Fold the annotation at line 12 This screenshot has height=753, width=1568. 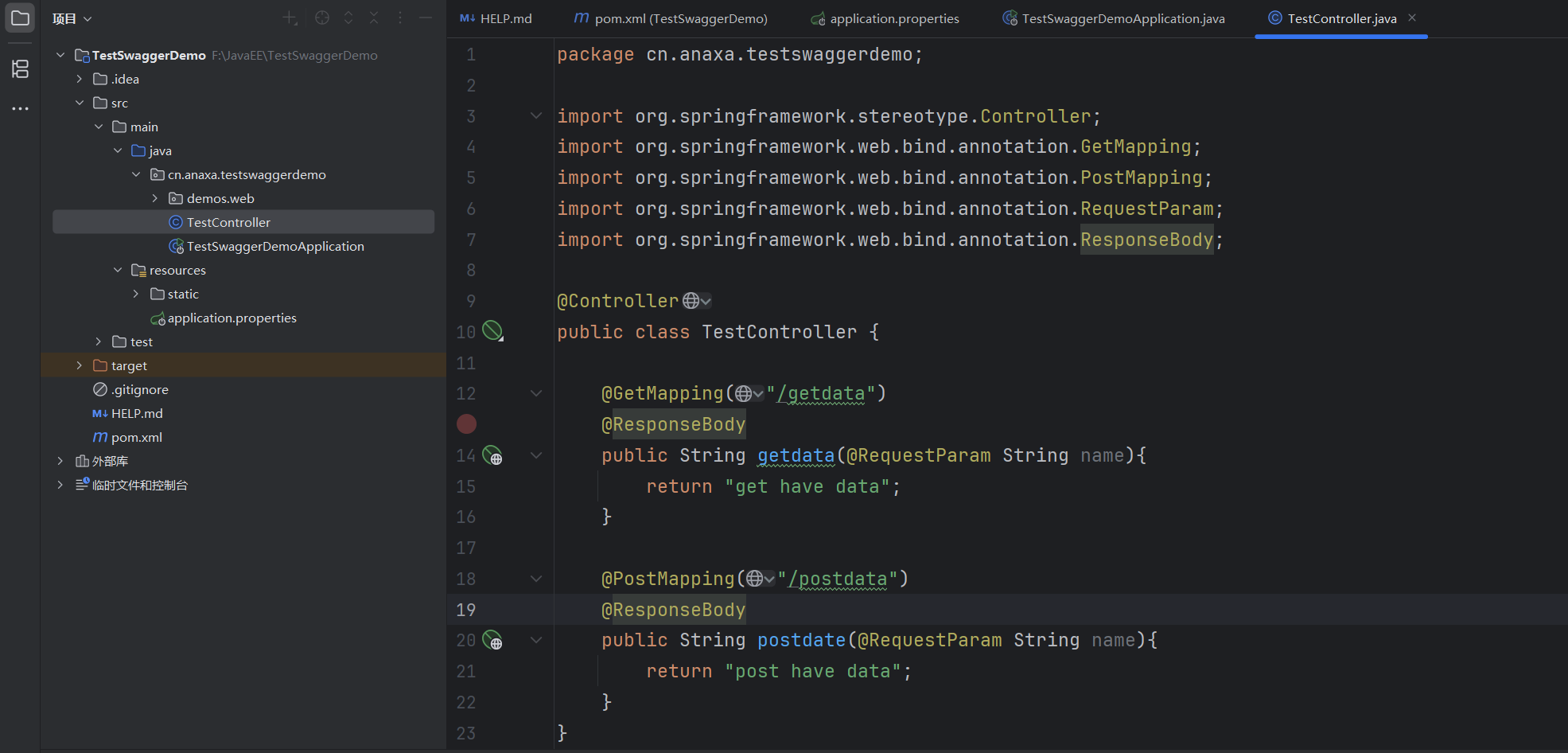pos(536,393)
